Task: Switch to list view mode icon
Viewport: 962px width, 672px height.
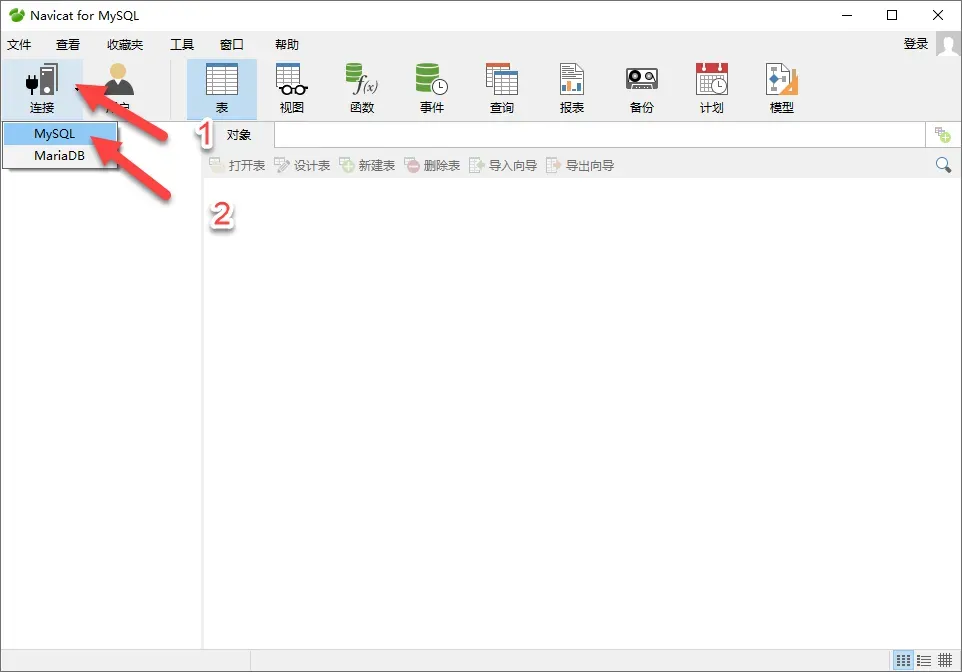Action: point(904,660)
